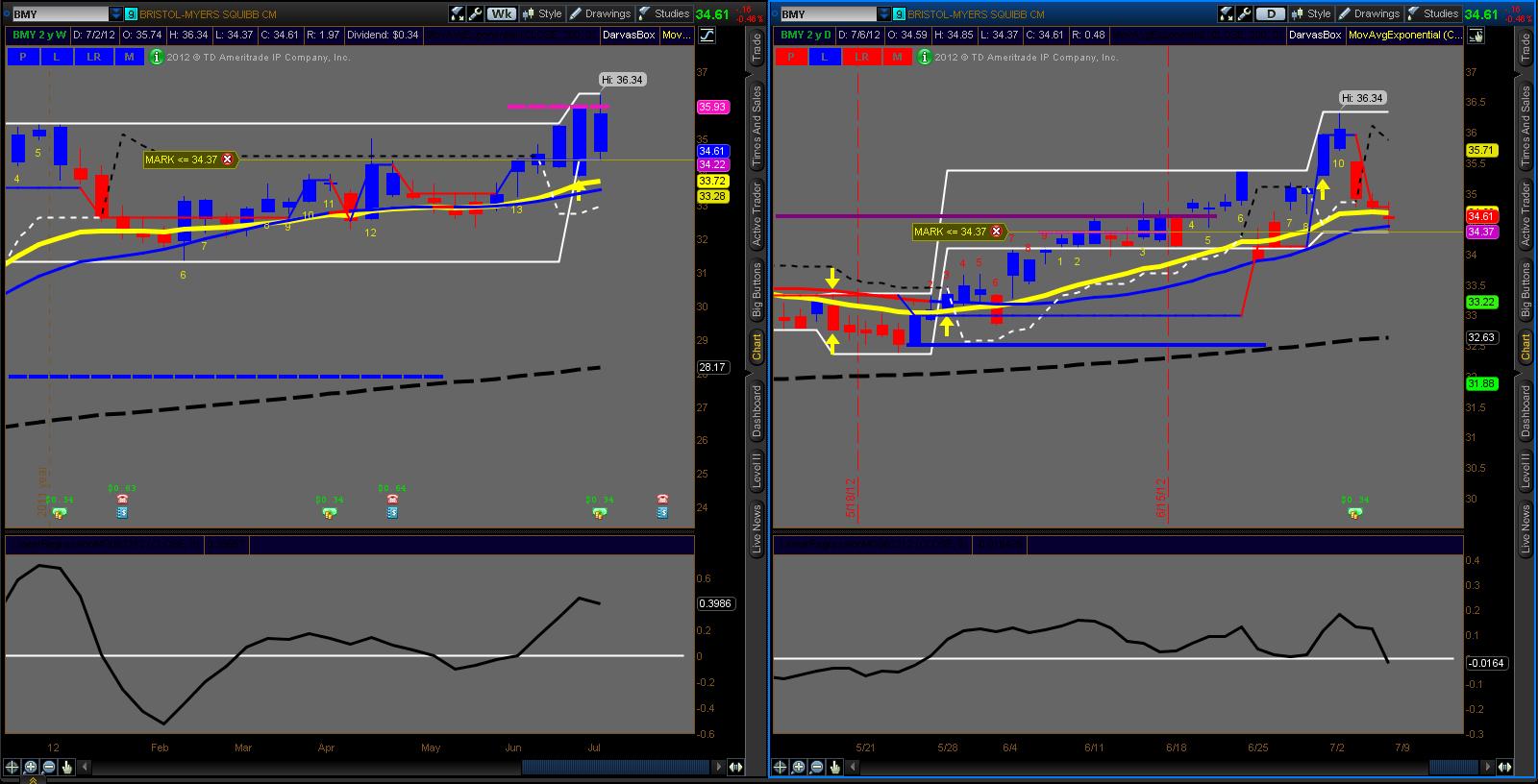Zoom in on the right daily chart
The height and width of the screenshot is (784, 1538).
click(800, 767)
